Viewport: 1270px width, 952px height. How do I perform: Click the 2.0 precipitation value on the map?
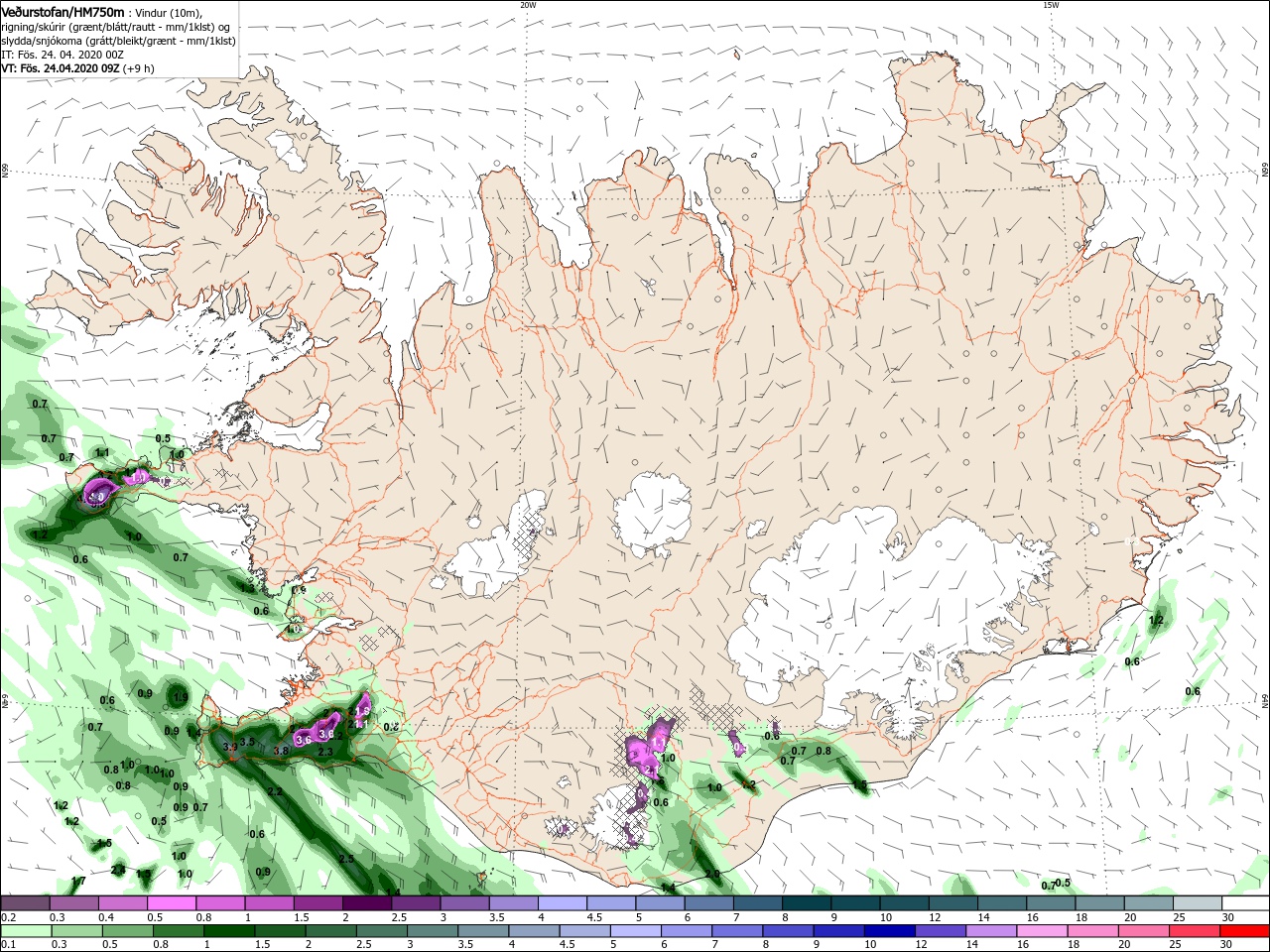pyautogui.click(x=712, y=875)
